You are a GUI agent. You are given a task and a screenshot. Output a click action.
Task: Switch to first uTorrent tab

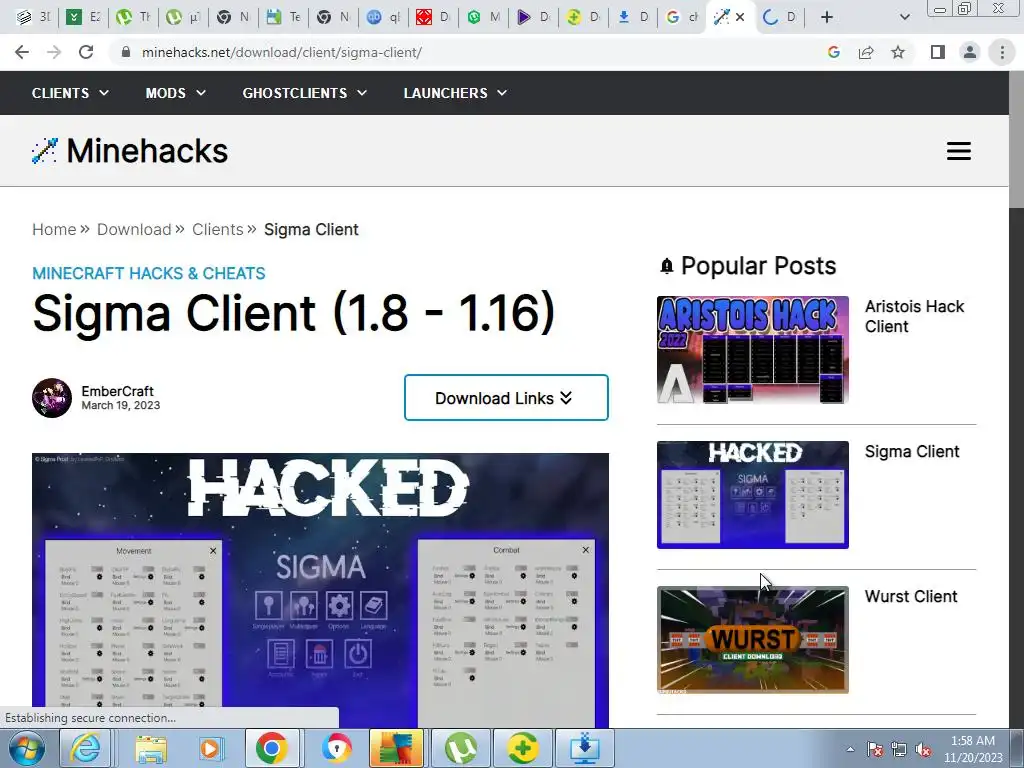click(133, 17)
